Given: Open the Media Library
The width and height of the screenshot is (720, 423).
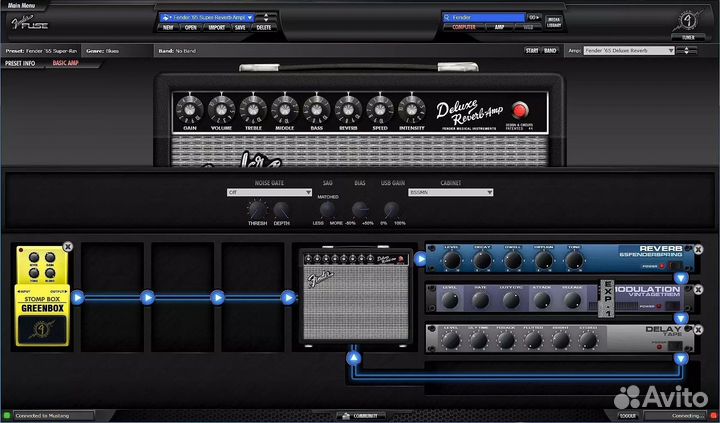Looking at the screenshot, I should (x=554, y=22).
